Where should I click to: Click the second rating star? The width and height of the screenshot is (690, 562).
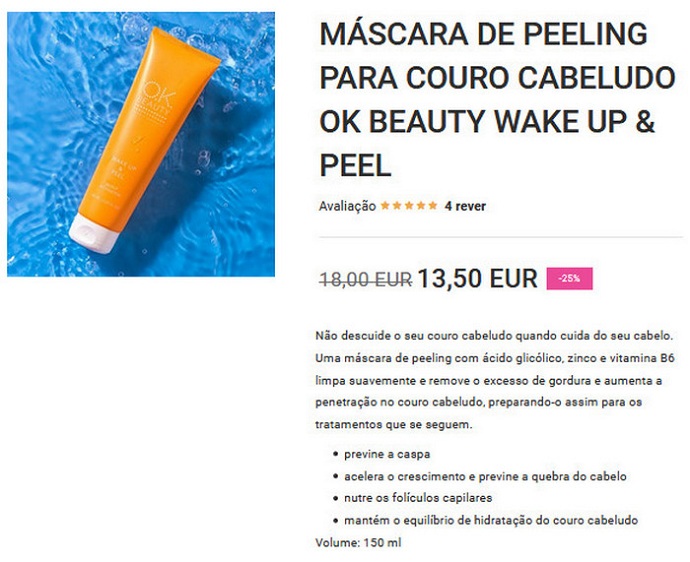click(397, 206)
